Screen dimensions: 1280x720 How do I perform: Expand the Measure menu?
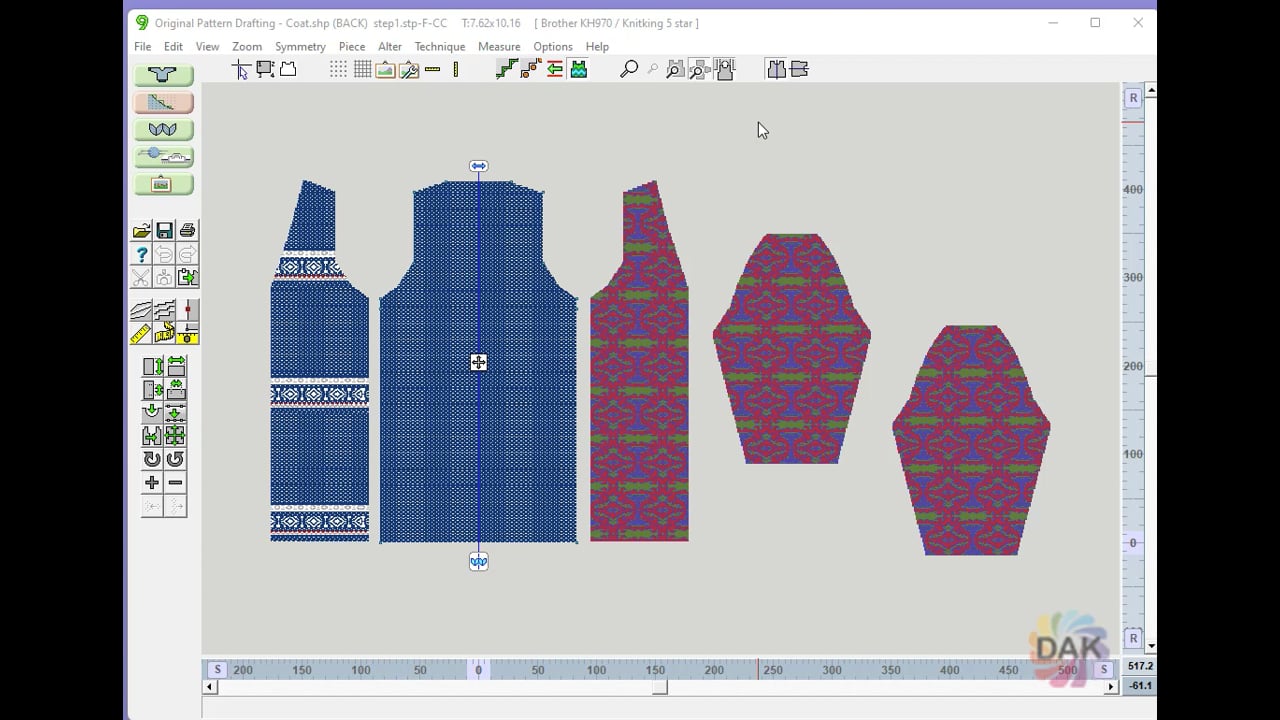click(499, 47)
